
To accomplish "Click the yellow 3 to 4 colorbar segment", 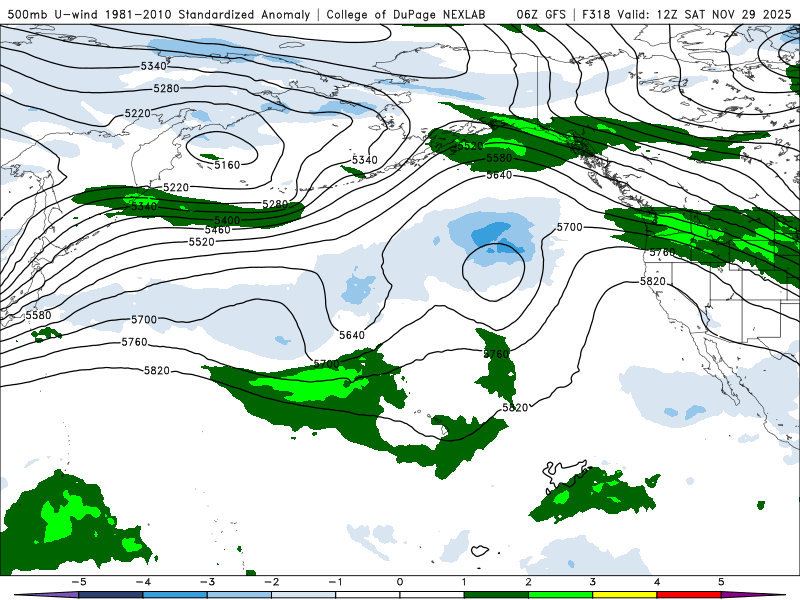I will coord(625,595).
